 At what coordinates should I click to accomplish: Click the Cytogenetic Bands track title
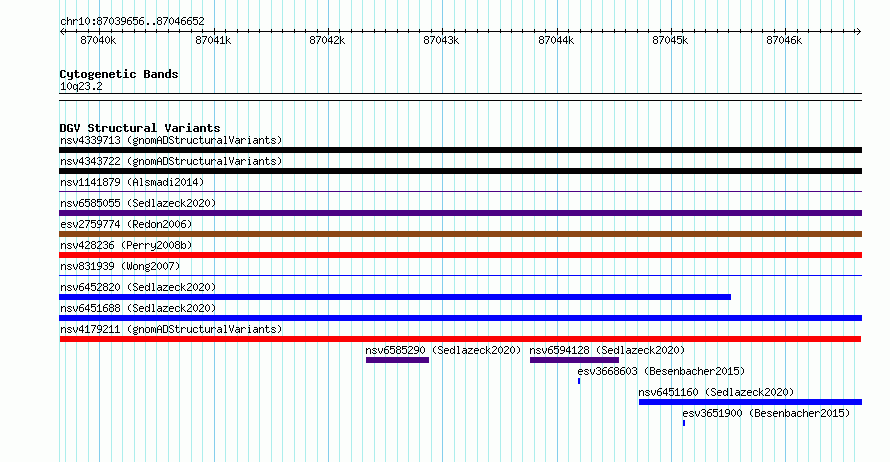[x=119, y=74]
